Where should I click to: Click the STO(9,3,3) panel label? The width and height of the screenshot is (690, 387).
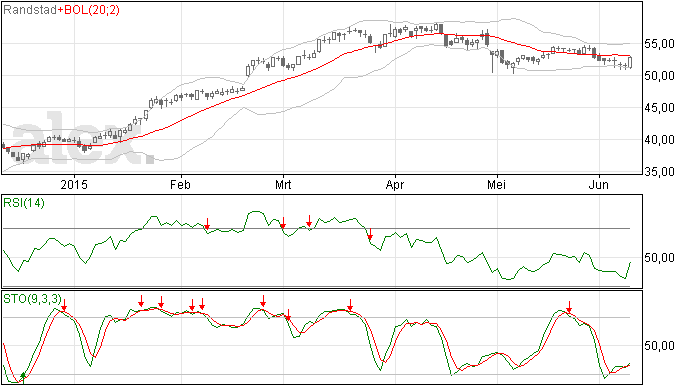tap(32, 299)
